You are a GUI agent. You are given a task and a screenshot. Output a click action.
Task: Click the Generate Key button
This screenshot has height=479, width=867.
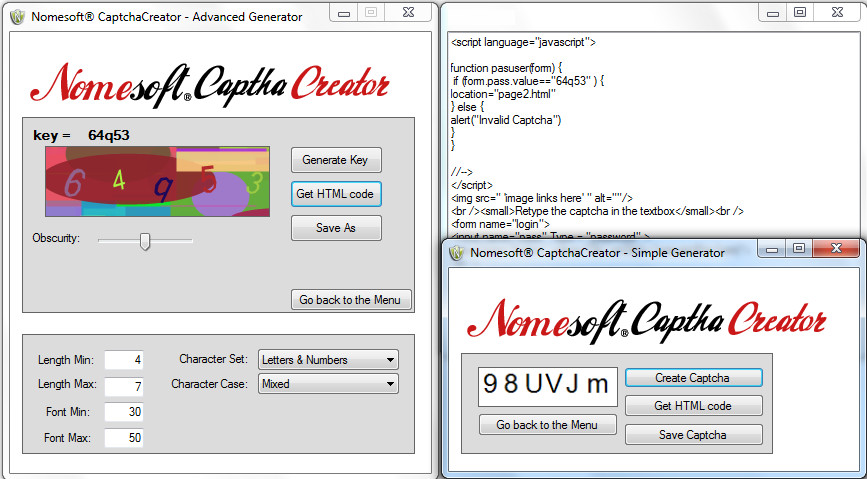(x=336, y=160)
